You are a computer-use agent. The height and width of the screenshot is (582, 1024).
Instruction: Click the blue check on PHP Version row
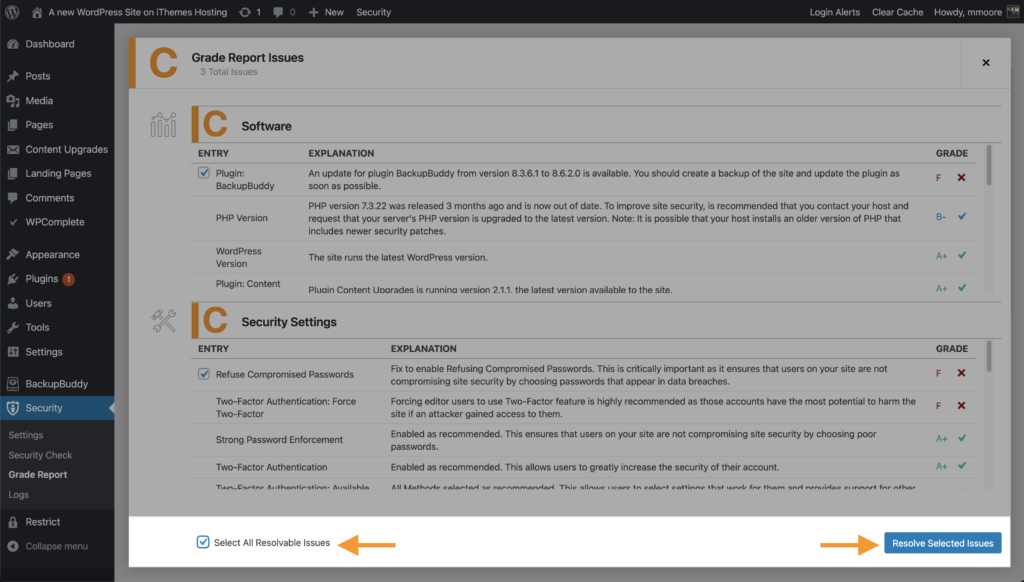962,216
